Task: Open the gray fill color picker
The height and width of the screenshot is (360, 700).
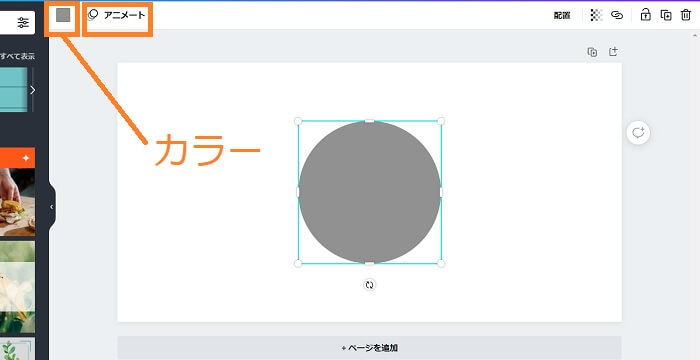Action: pyautogui.click(x=63, y=15)
